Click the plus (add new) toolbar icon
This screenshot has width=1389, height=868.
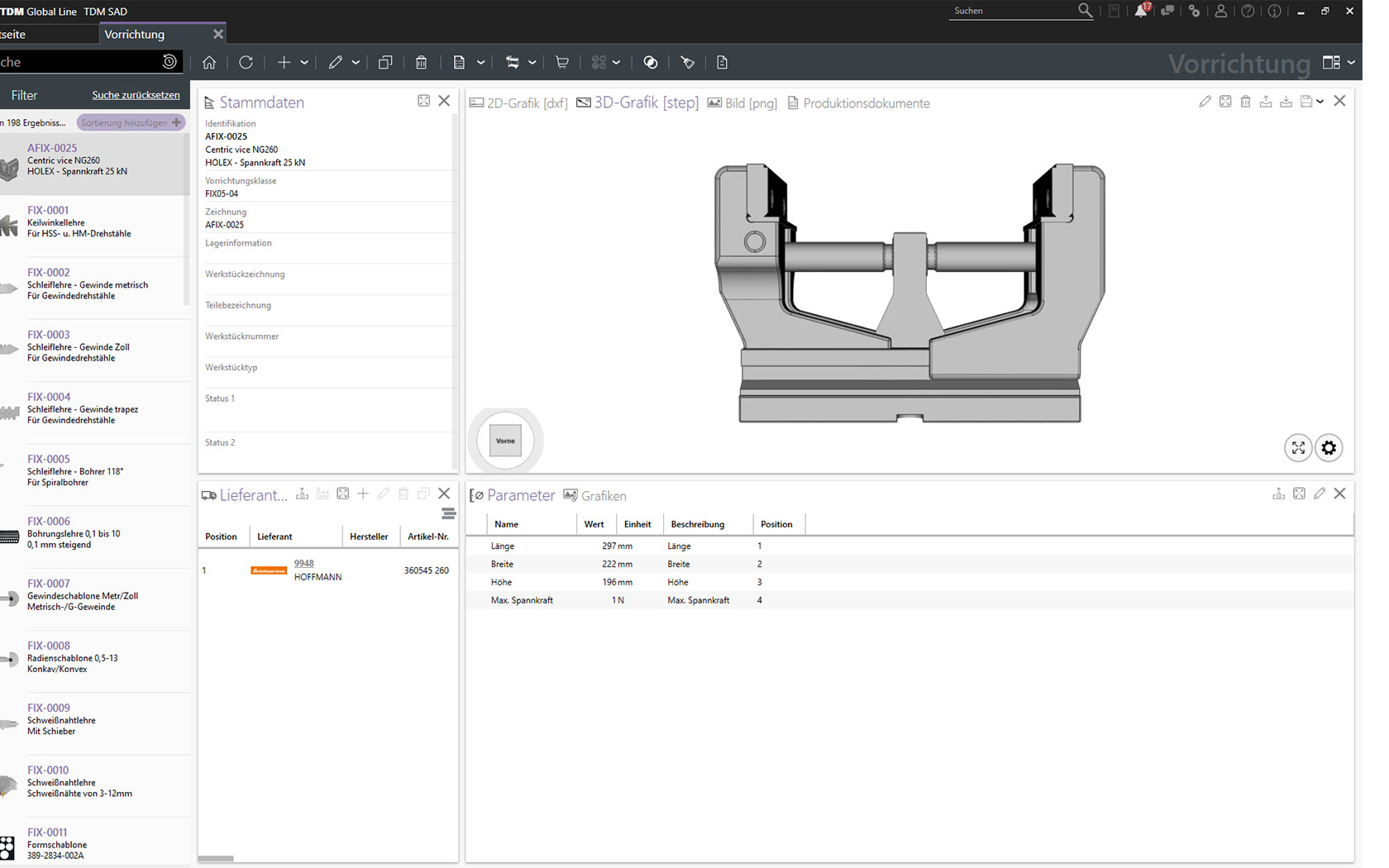(284, 62)
